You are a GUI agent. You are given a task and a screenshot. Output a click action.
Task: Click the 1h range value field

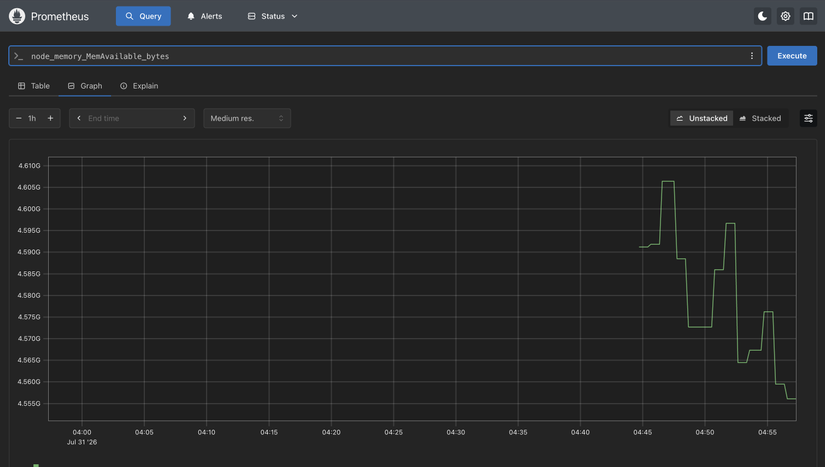(x=33, y=118)
